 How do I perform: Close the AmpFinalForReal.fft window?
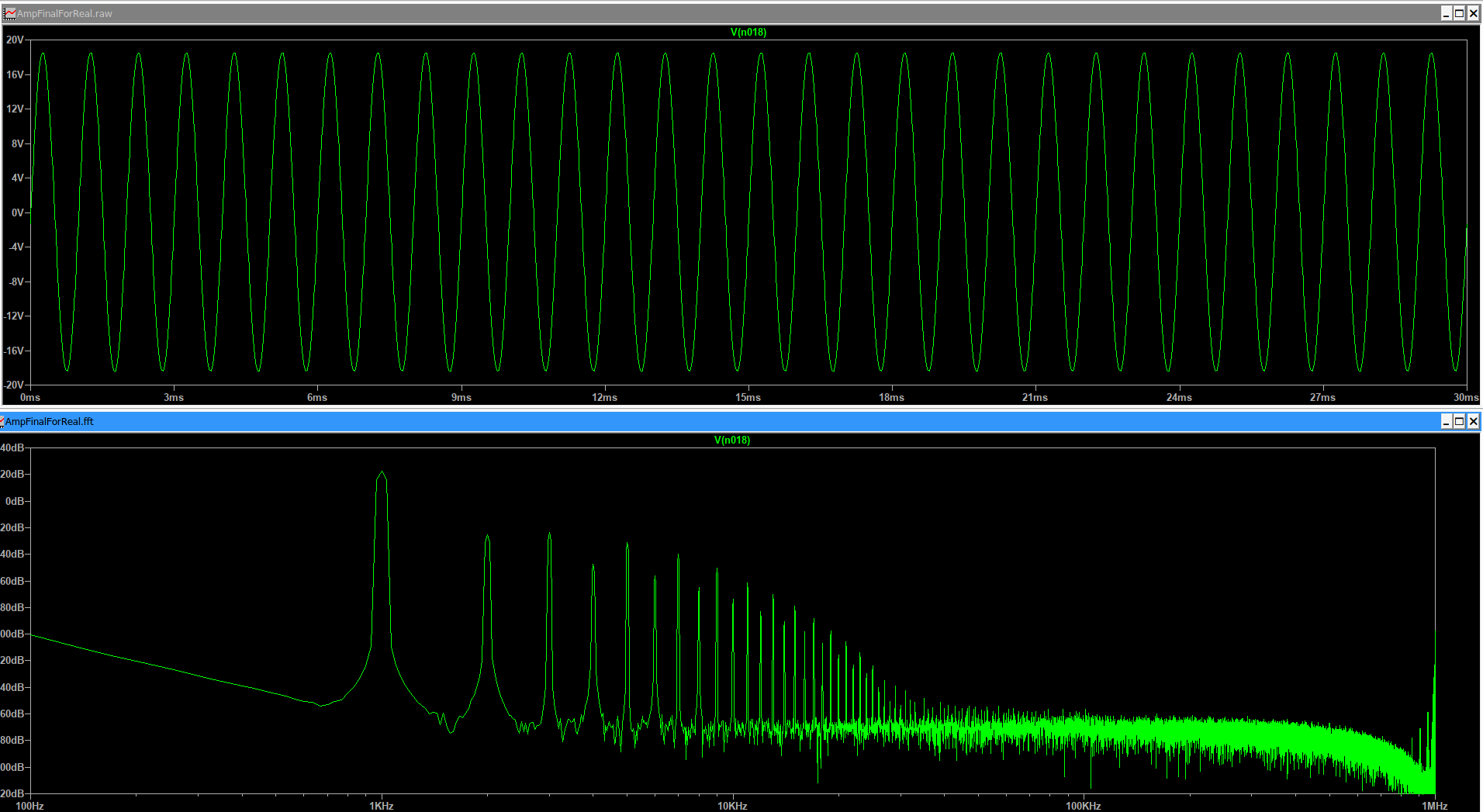(1473, 421)
